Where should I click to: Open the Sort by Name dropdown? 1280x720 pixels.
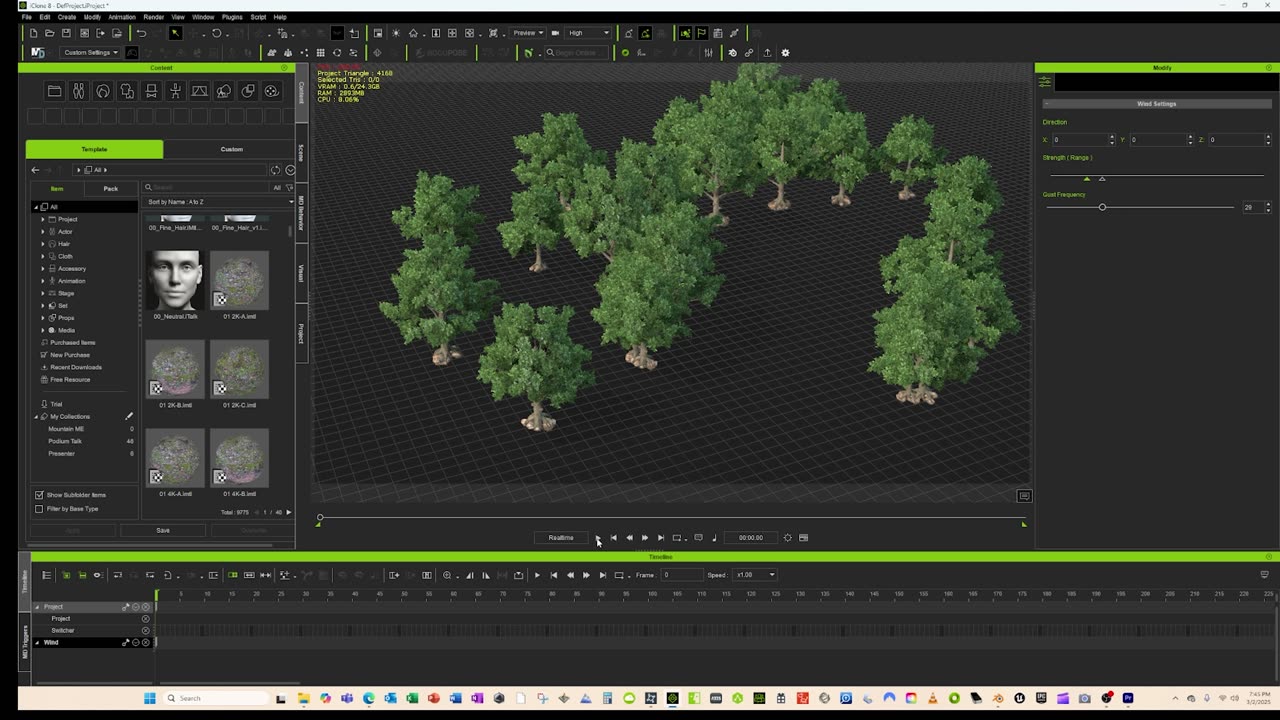tap(220, 202)
